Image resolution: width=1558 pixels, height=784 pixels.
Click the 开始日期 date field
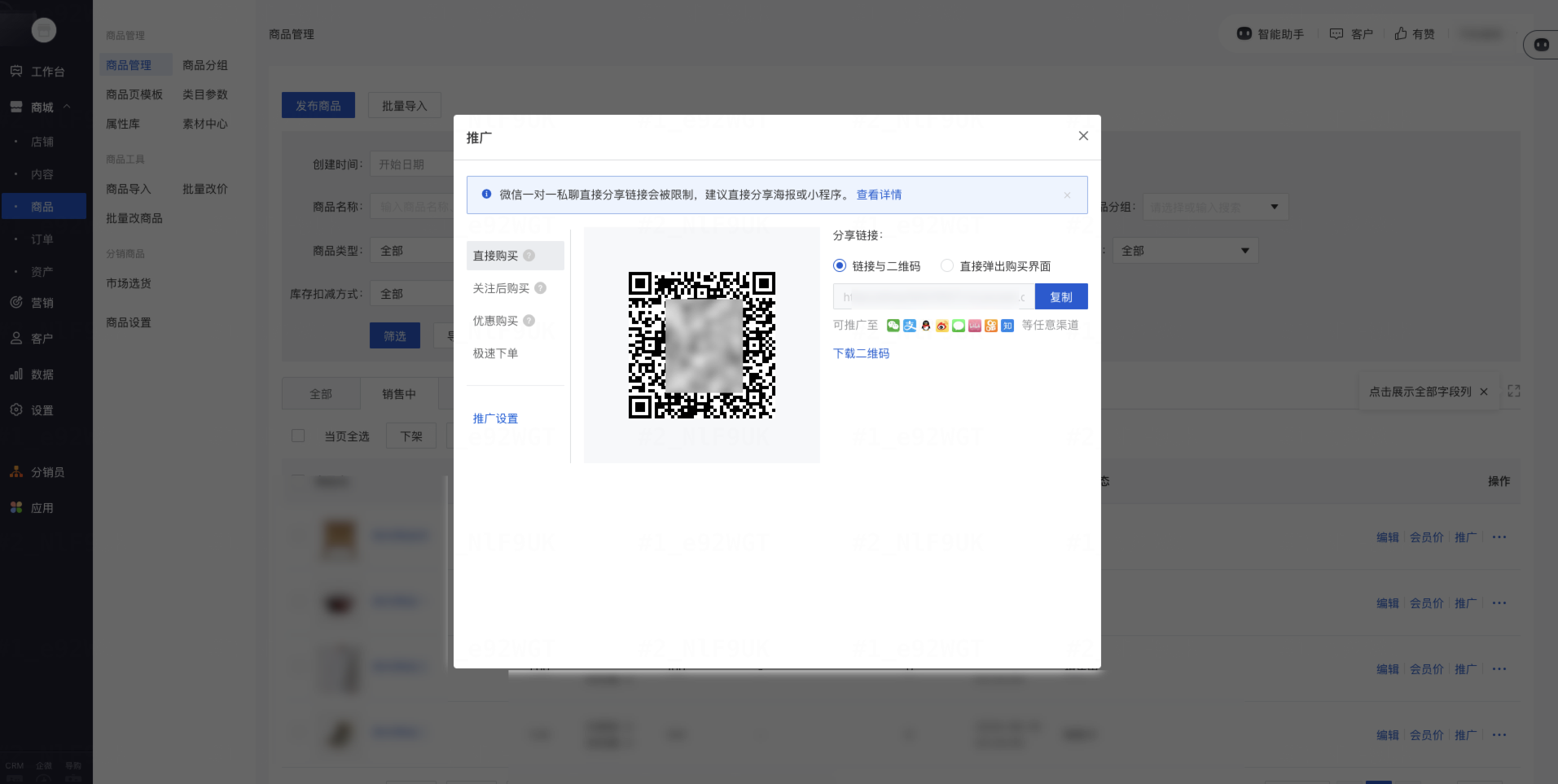[412, 164]
